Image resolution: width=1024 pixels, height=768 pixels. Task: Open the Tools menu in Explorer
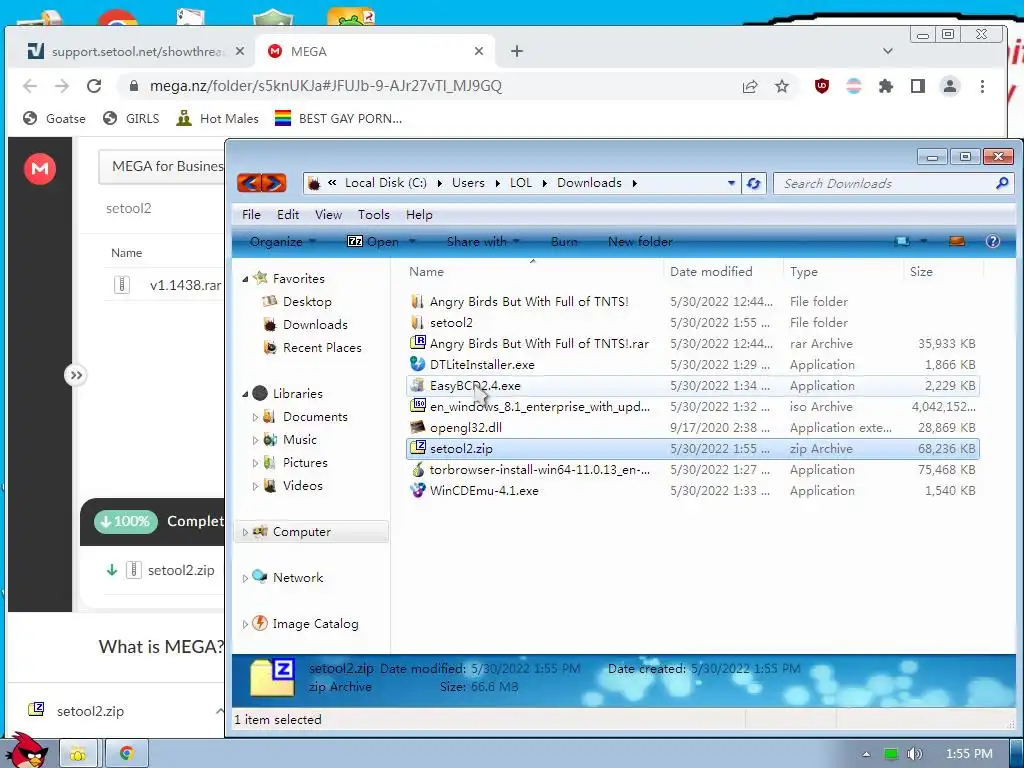[x=374, y=215]
